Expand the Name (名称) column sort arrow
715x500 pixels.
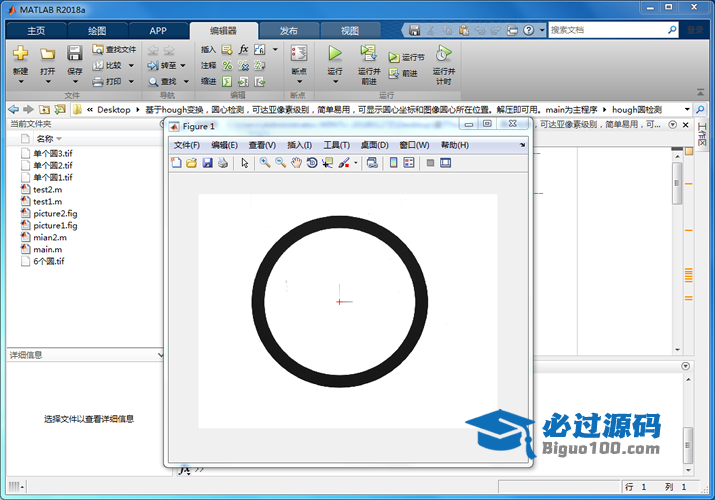tap(59, 139)
